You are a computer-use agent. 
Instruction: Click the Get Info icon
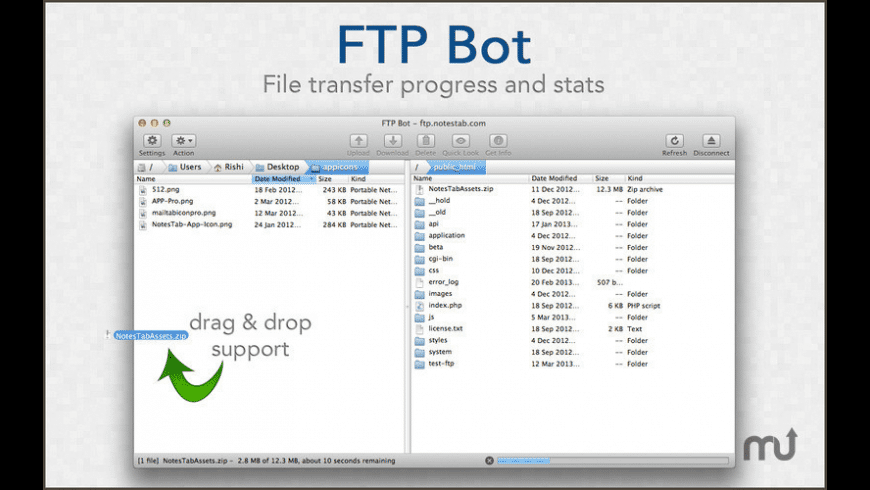point(498,141)
